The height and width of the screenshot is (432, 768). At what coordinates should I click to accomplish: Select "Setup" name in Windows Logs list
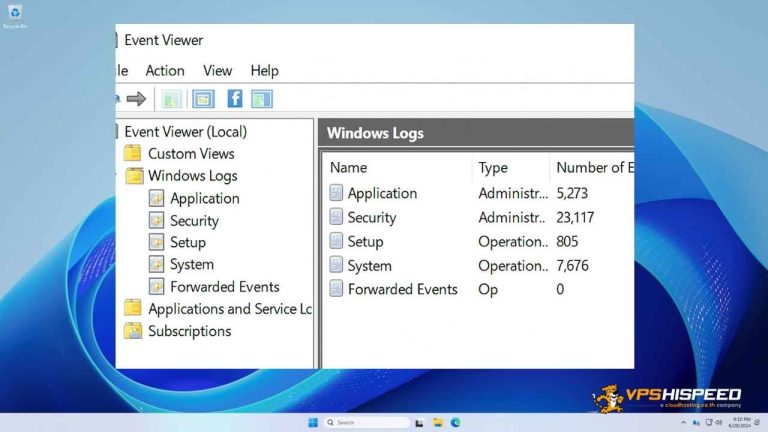click(365, 241)
